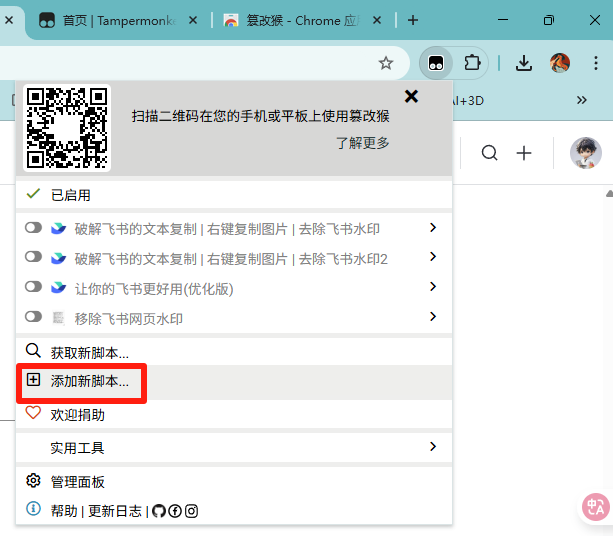Toggle the 让你的飞书更好用(优化版) script switch
Image resolution: width=613 pixels, height=536 pixels.
coord(33,288)
